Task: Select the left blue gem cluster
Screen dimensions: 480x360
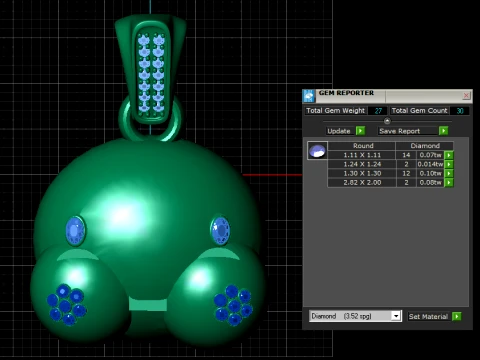Action: [66, 305]
